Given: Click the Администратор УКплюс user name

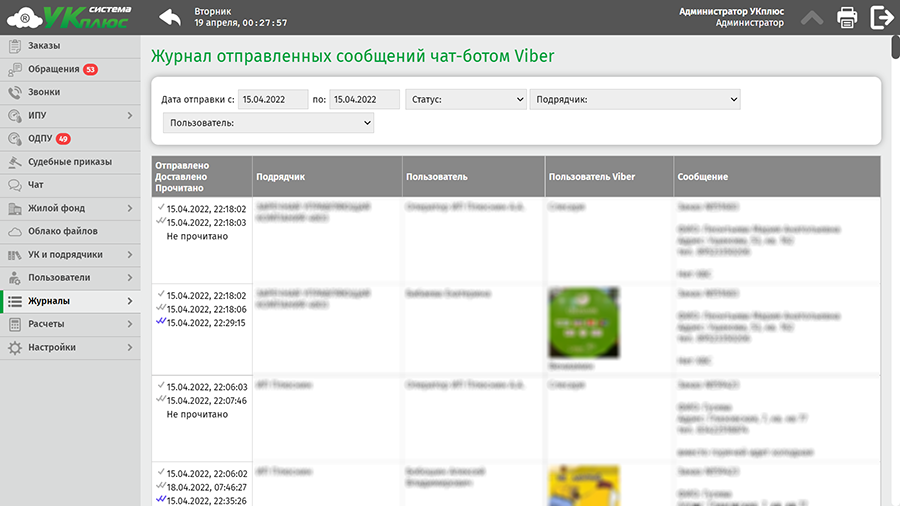Looking at the screenshot, I should click(x=731, y=11).
